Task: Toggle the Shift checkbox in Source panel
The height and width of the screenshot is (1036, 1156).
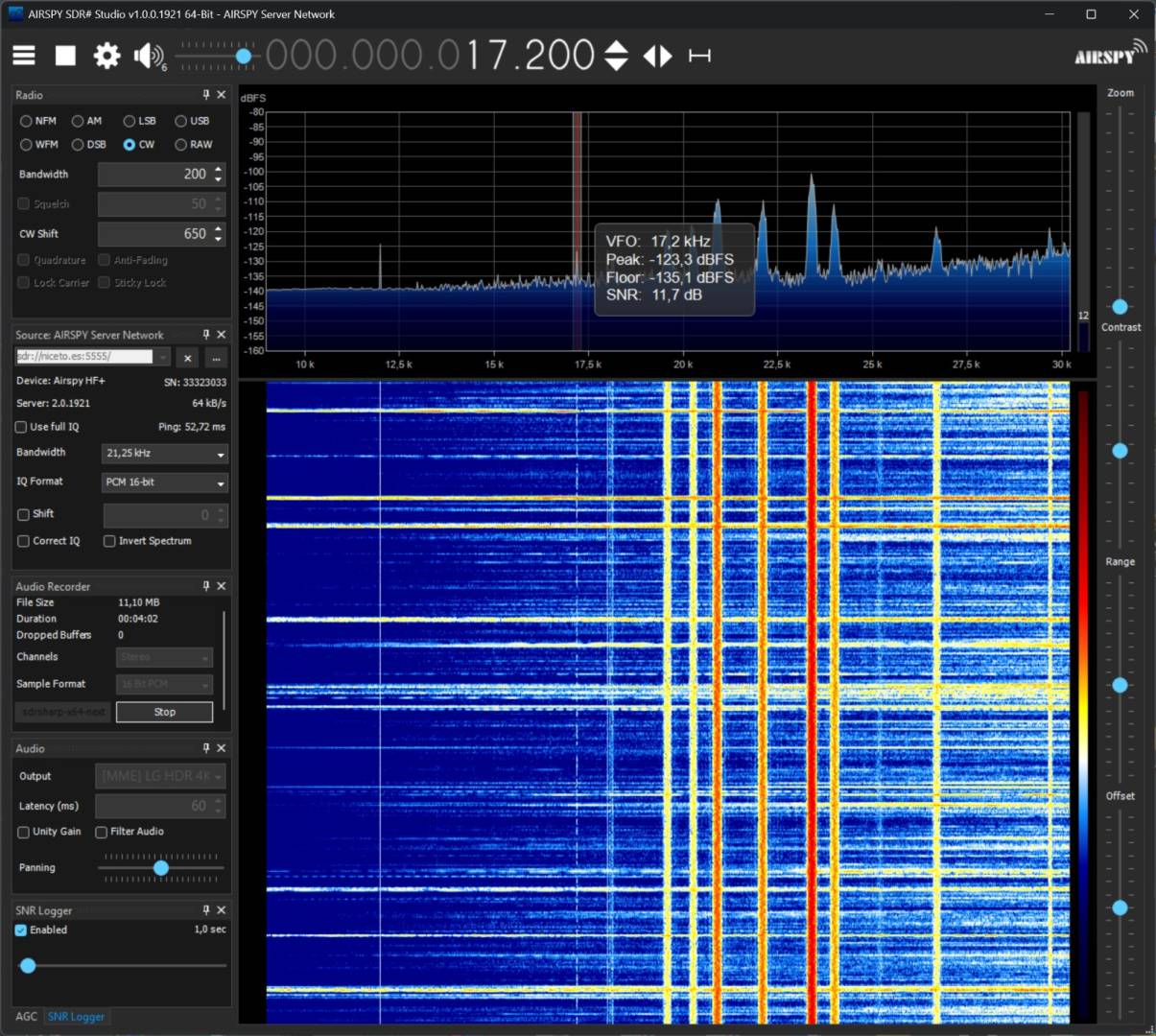Action: click(x=23, y=514)
